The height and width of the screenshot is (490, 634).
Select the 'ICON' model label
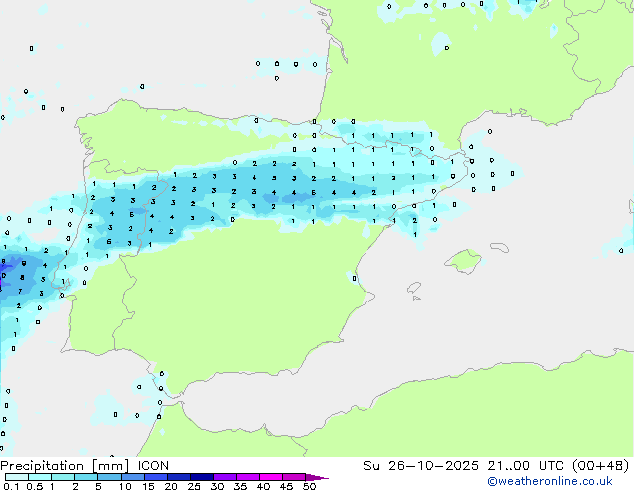click(x=153, y=466)
